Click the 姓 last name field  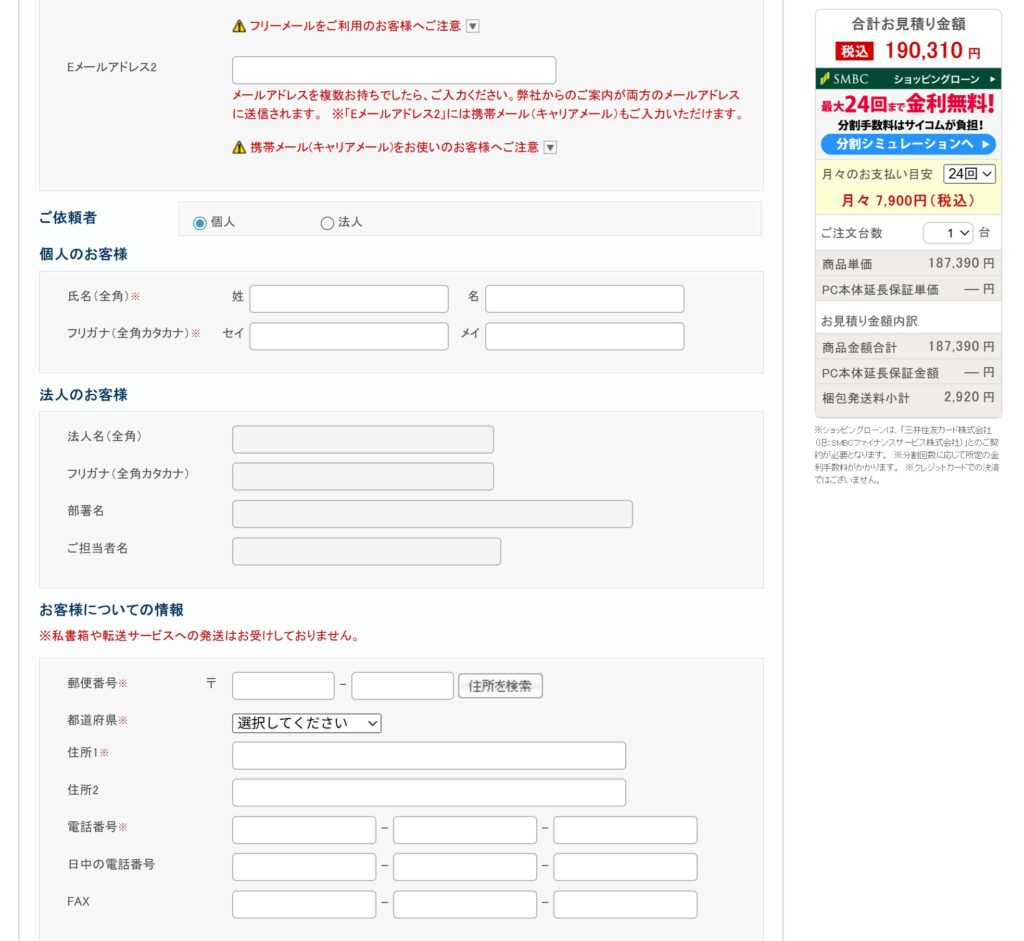pos(349,299)
